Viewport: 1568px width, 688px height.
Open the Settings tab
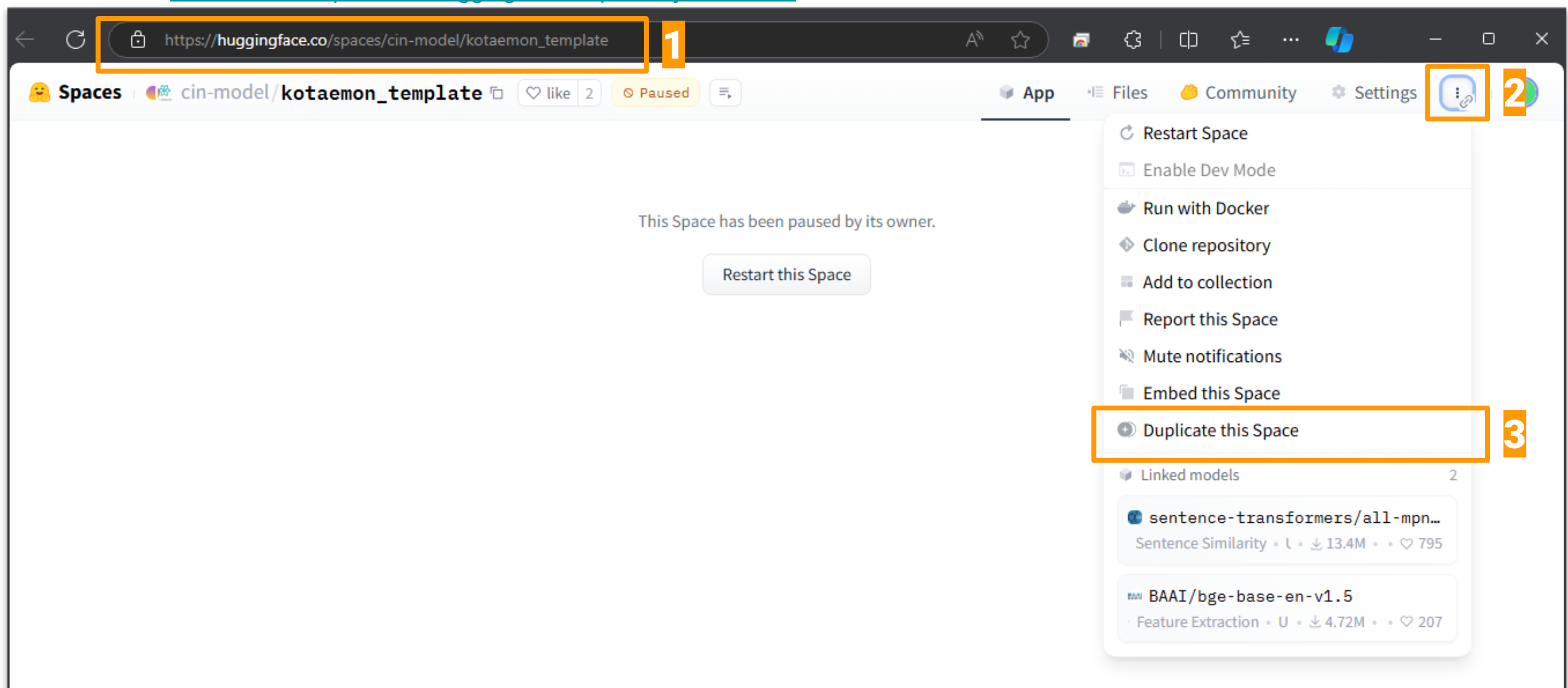(1374, 93)
